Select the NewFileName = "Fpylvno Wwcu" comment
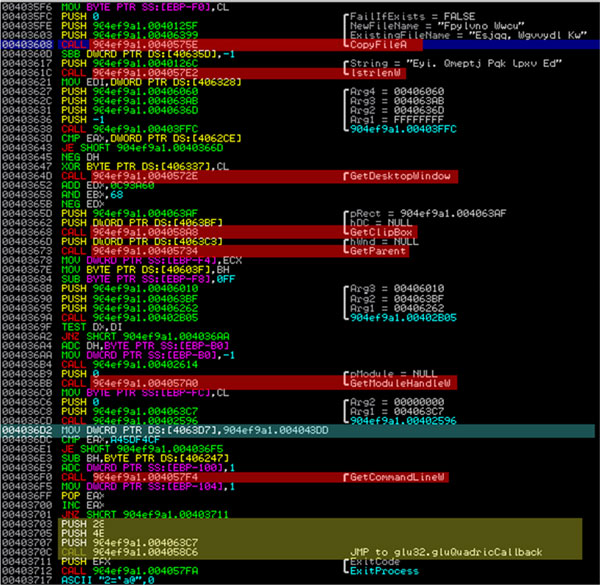600x585 pixels. pyautogui.click(x=437, y=26)
